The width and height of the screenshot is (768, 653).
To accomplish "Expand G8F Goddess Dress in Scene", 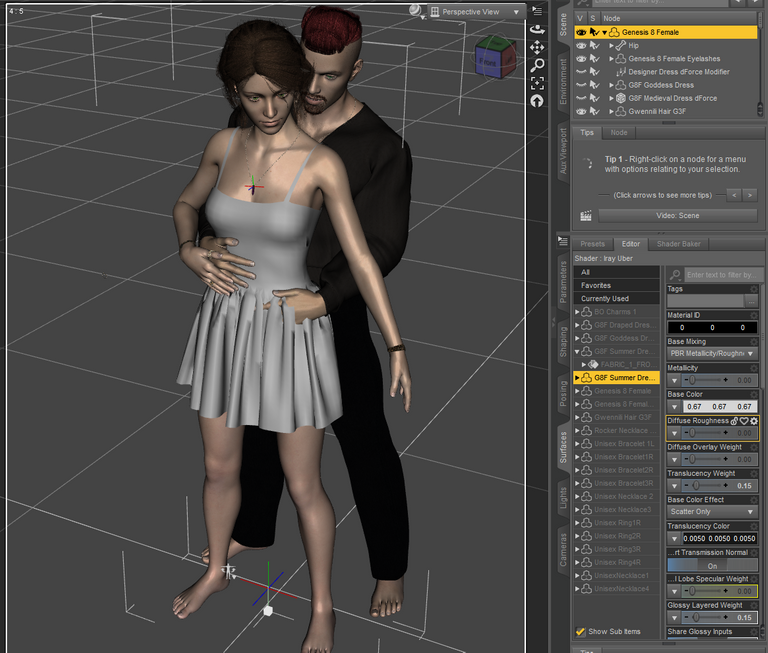I will [x=611, y=85].
